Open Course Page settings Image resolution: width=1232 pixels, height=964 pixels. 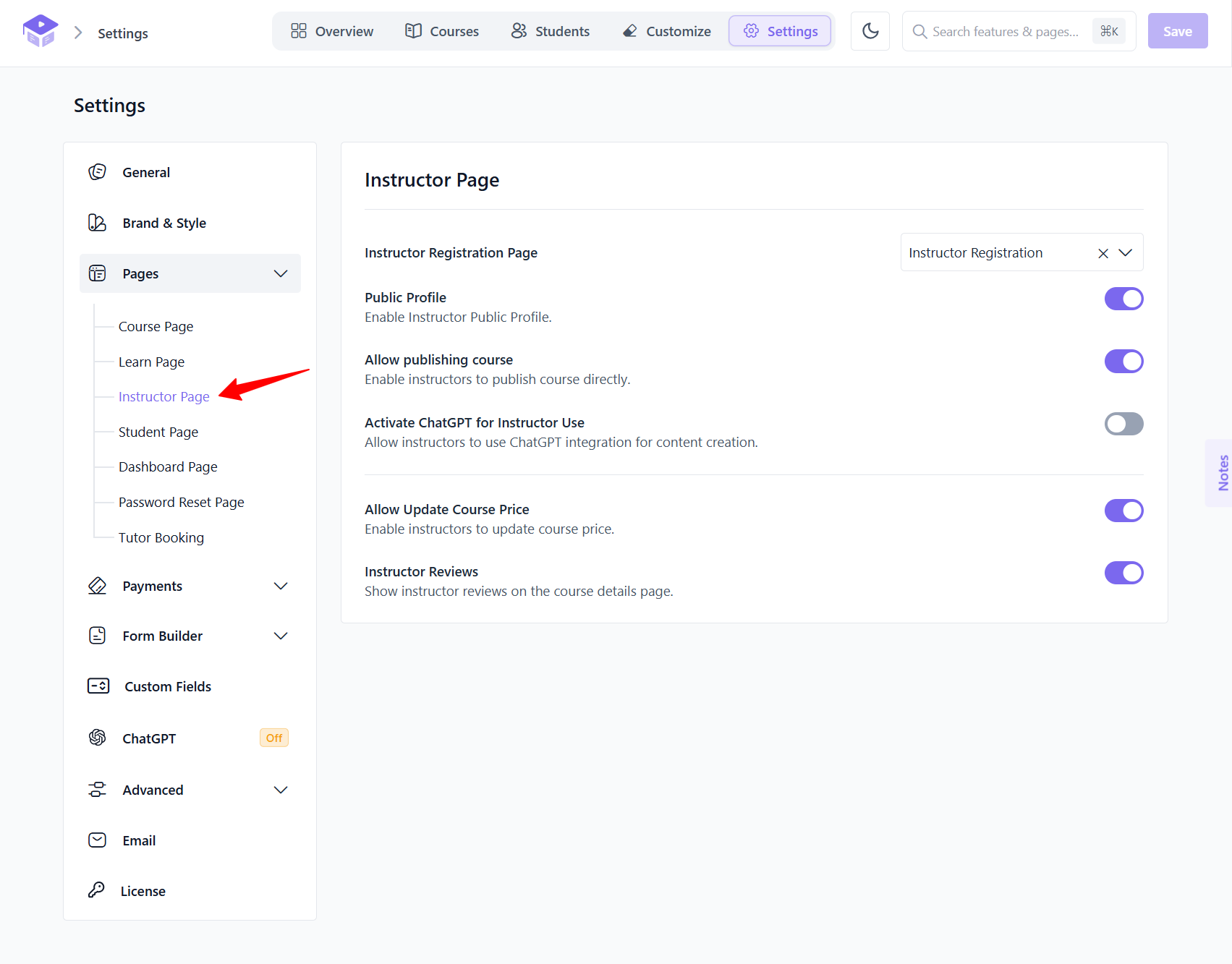click(x=156, y=326)
